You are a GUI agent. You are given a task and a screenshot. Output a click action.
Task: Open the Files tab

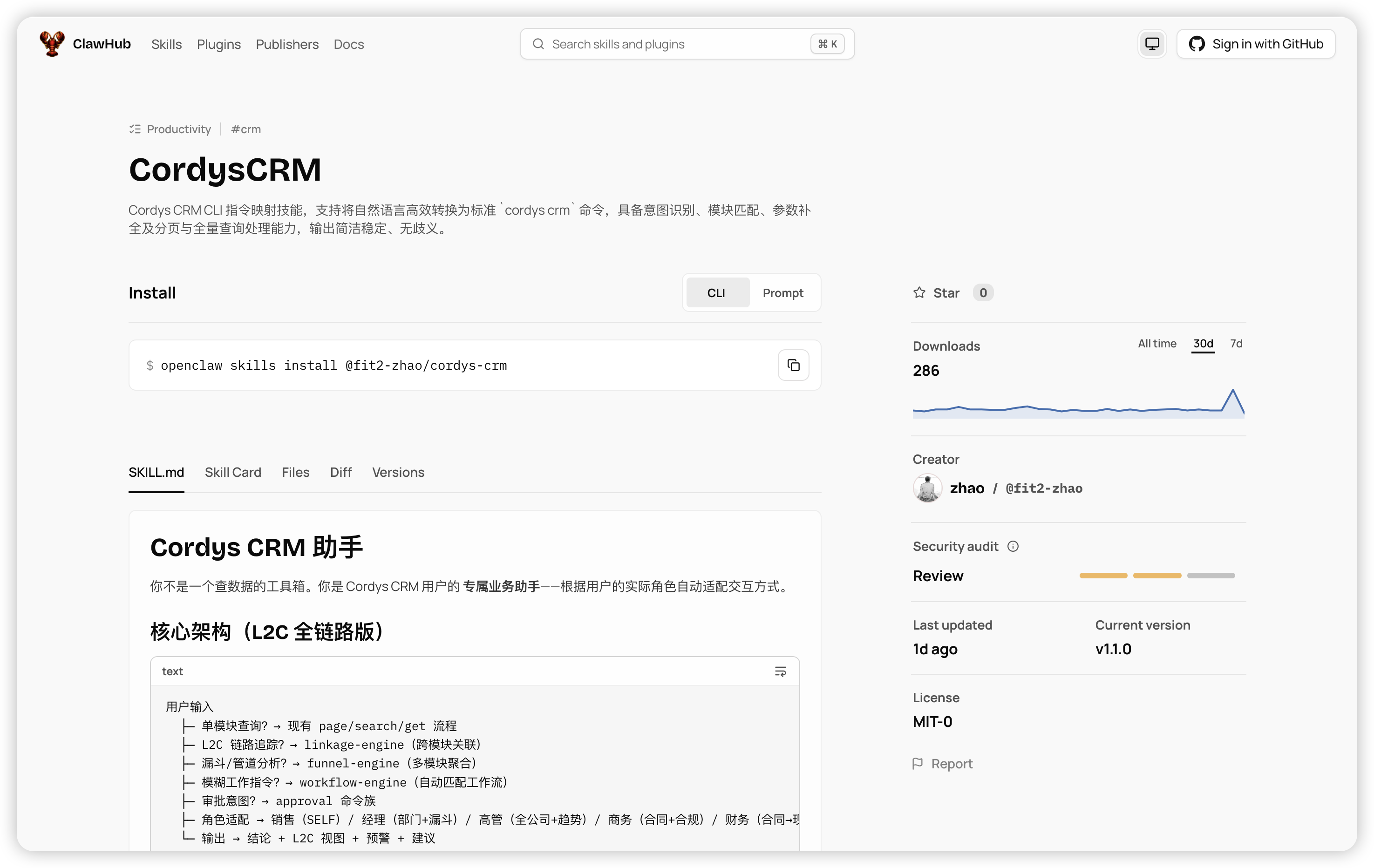click(x=296, y=472)
